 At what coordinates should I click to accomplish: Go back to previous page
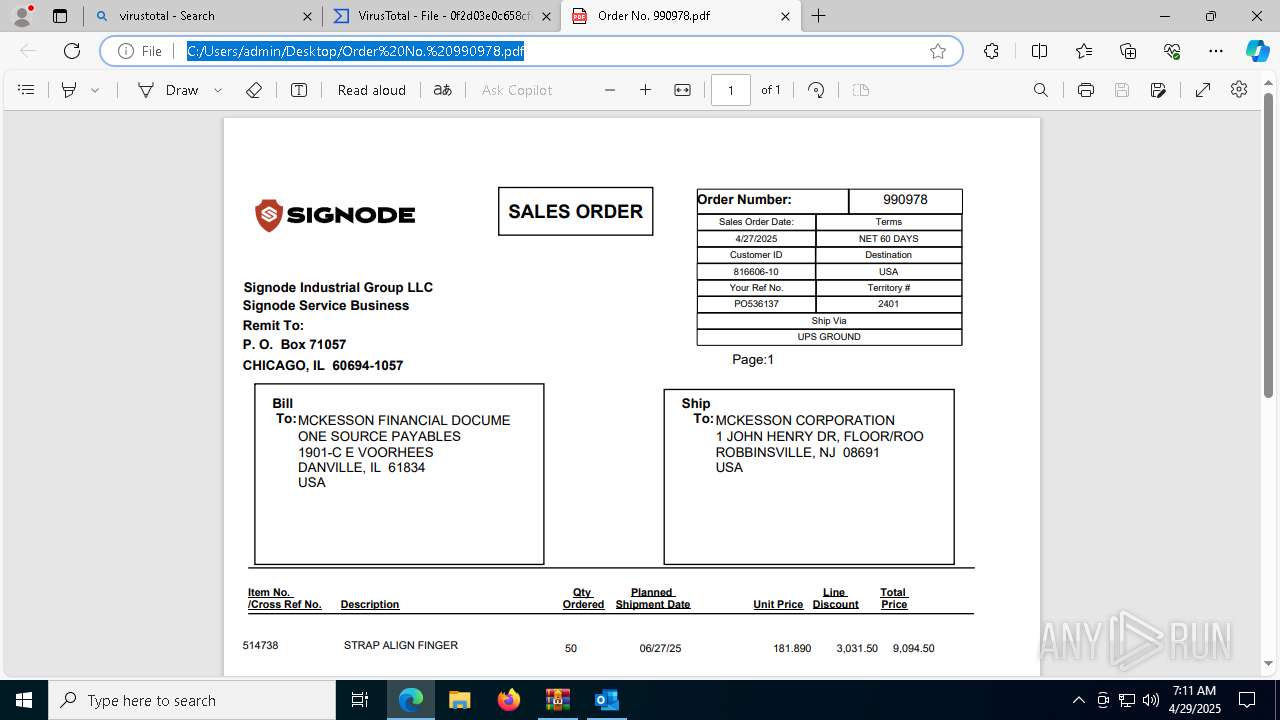(28, 51)
